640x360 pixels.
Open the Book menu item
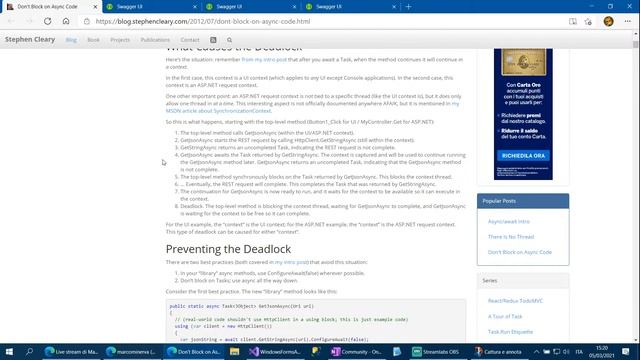(93, 40)
